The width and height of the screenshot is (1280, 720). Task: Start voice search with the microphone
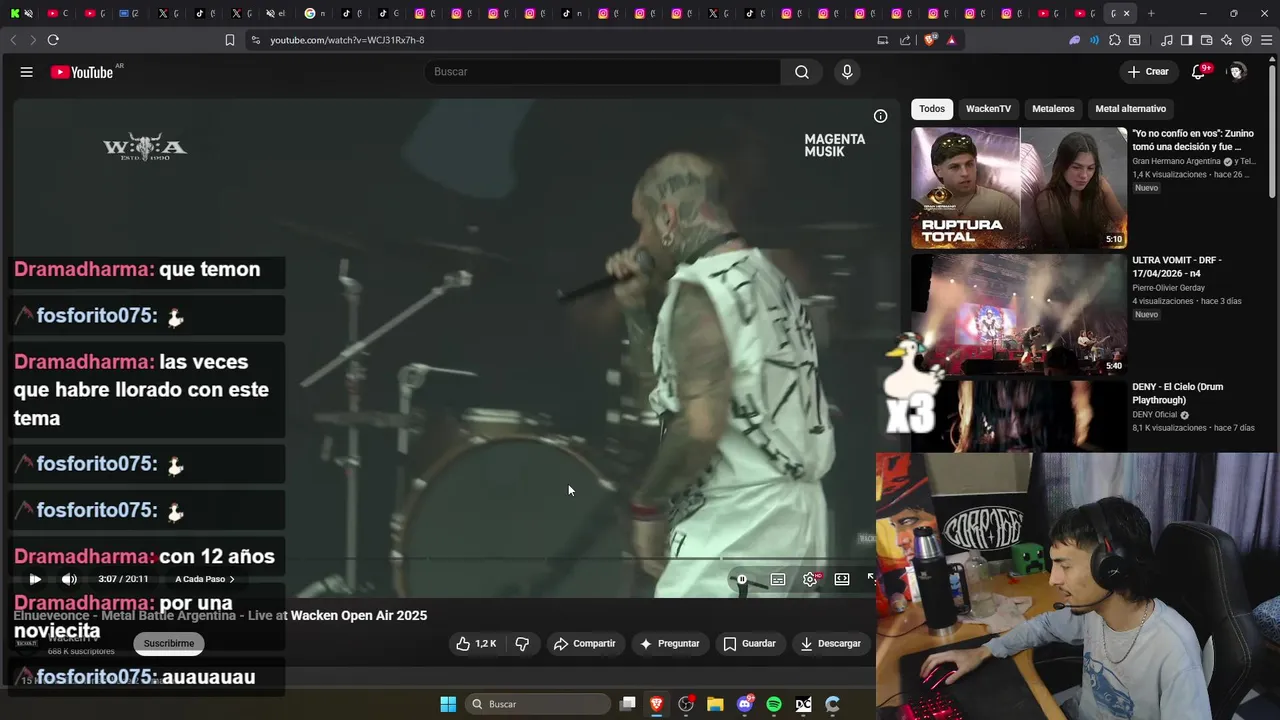tap(847, 72)
